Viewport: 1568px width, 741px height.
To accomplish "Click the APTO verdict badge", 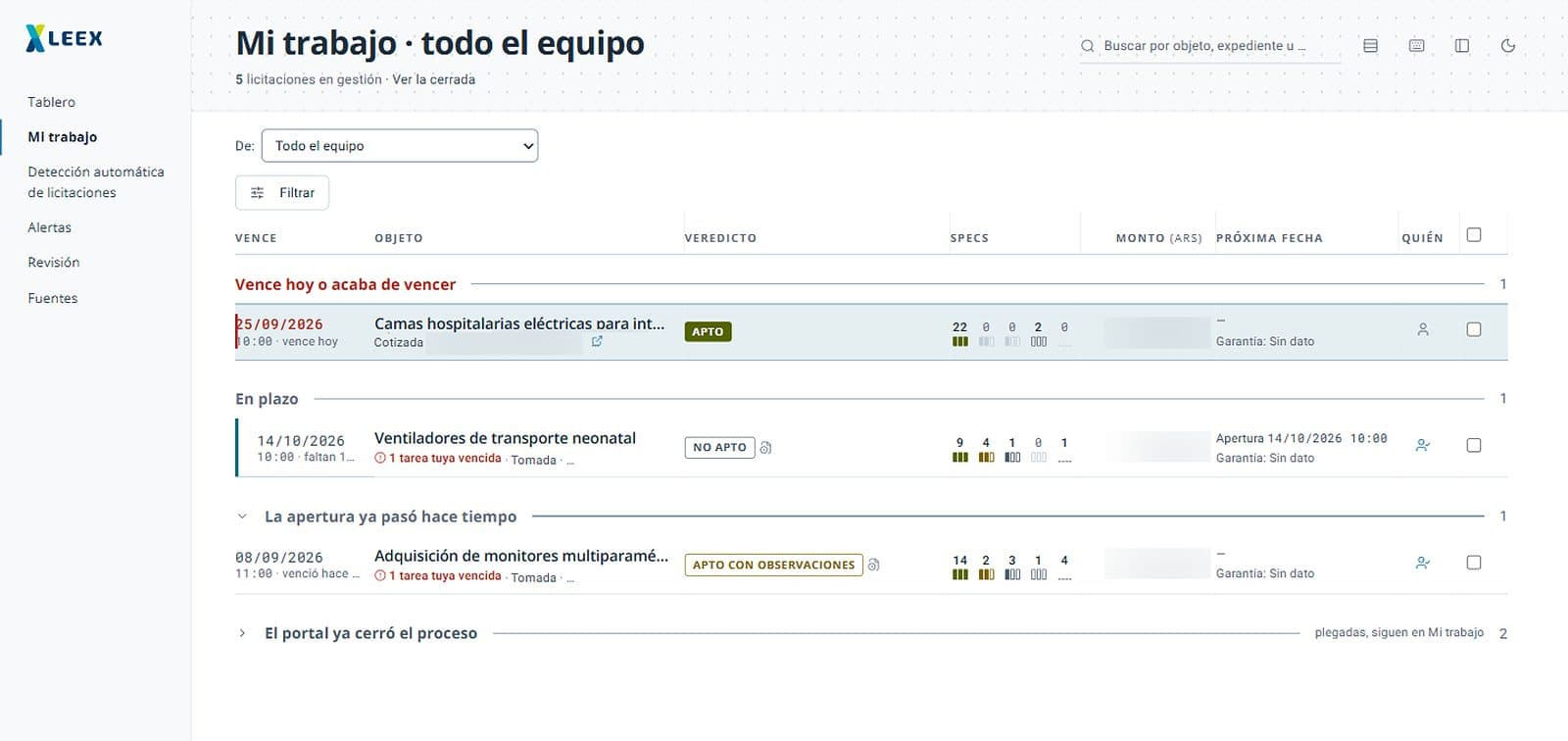I will point(708,332).
